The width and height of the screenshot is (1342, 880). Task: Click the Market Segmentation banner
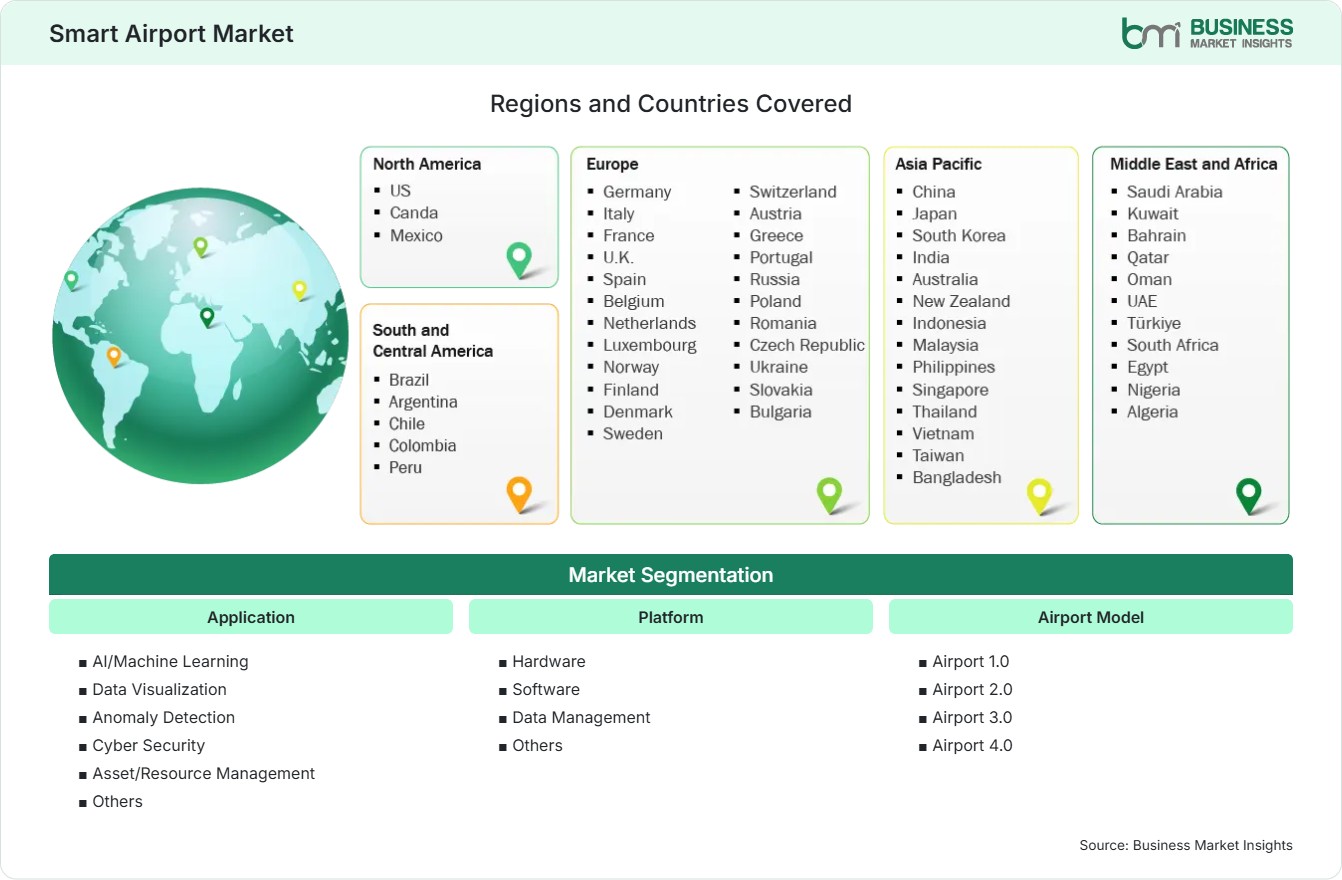[671, 575]
